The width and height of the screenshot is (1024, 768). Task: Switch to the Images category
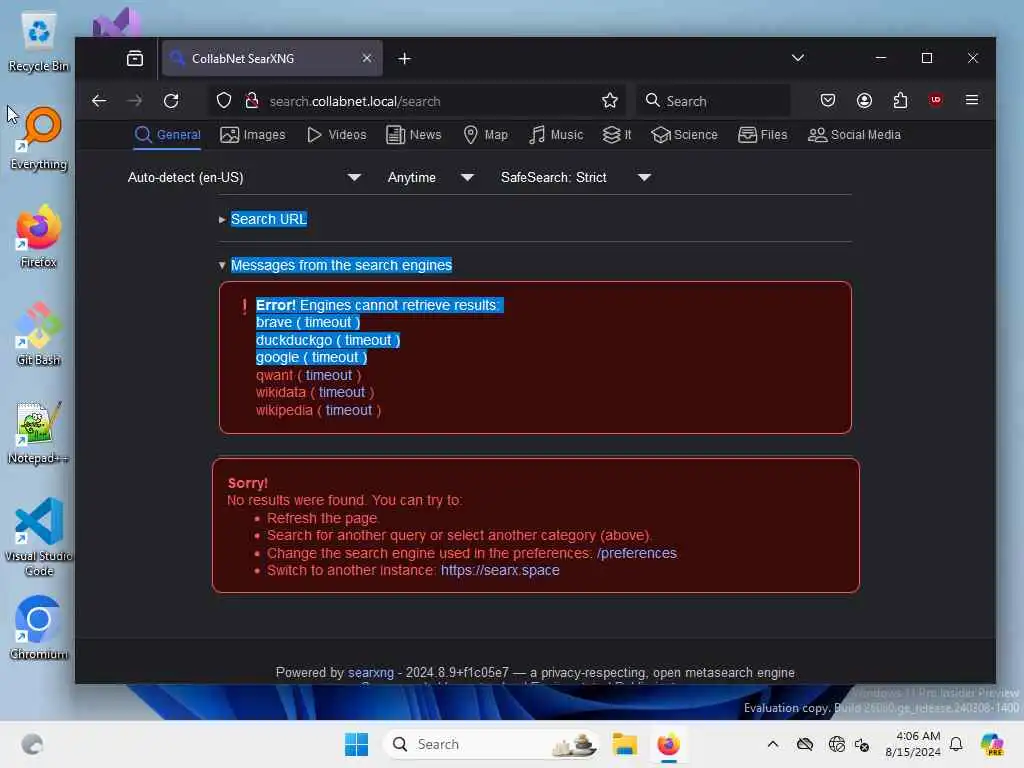pyautogui.click(x=253, y=135)
